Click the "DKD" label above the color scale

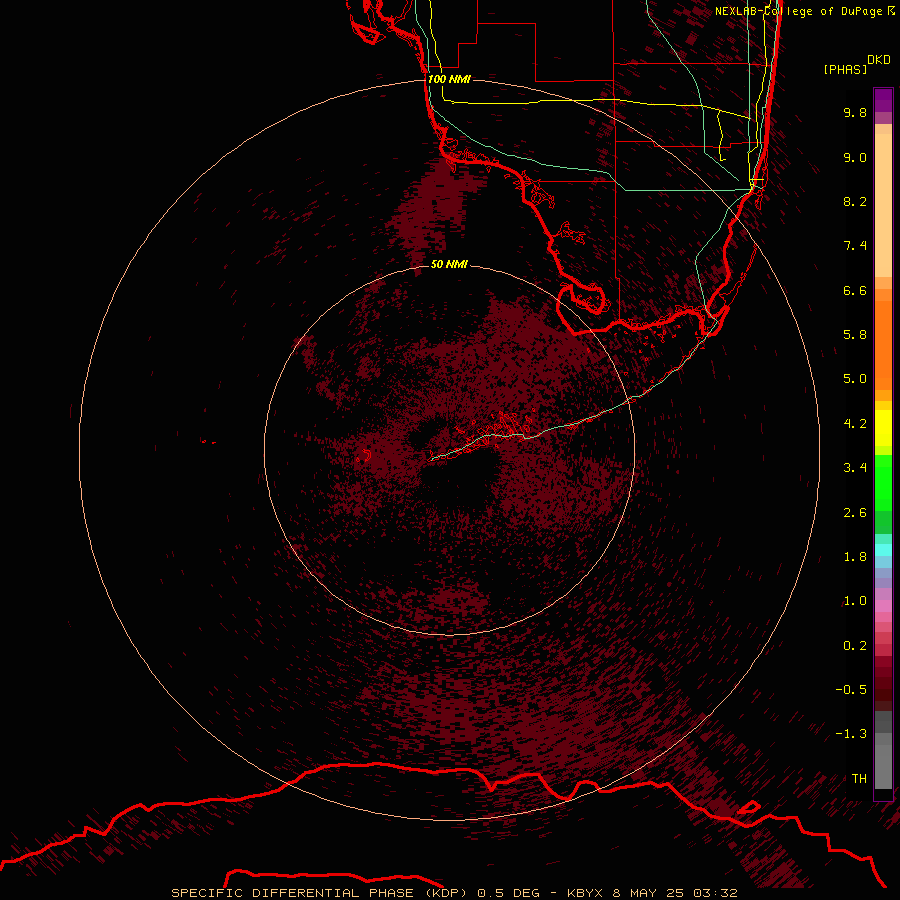(879, 60)
